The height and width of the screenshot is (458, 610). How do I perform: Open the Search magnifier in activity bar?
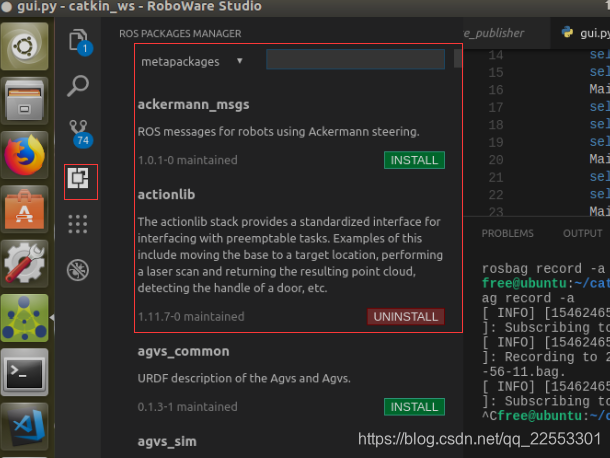pyautogui.click(x=78, y=86)
